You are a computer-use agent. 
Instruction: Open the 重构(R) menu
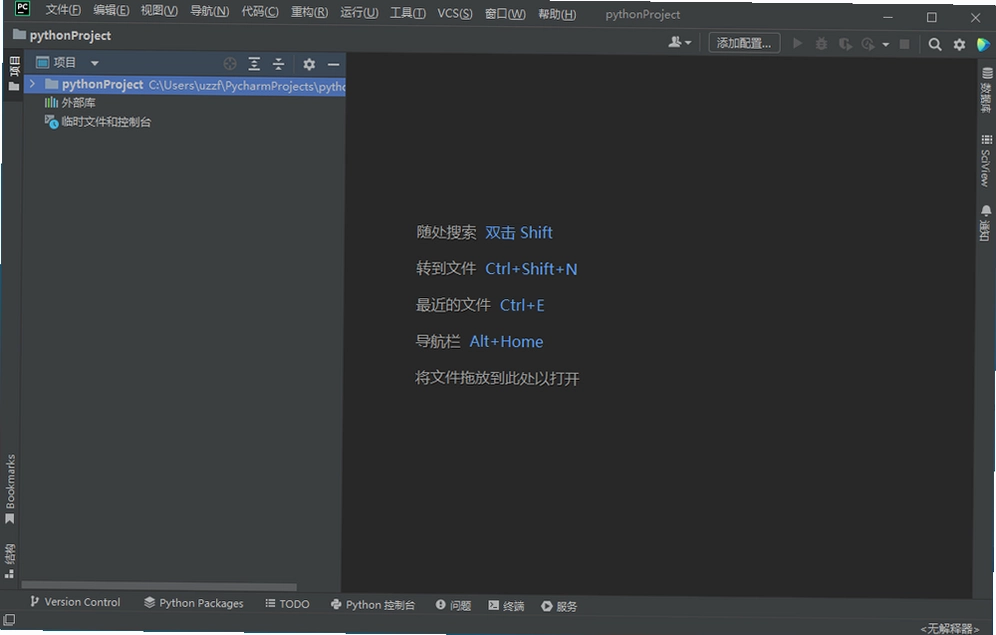pos(309,12)
